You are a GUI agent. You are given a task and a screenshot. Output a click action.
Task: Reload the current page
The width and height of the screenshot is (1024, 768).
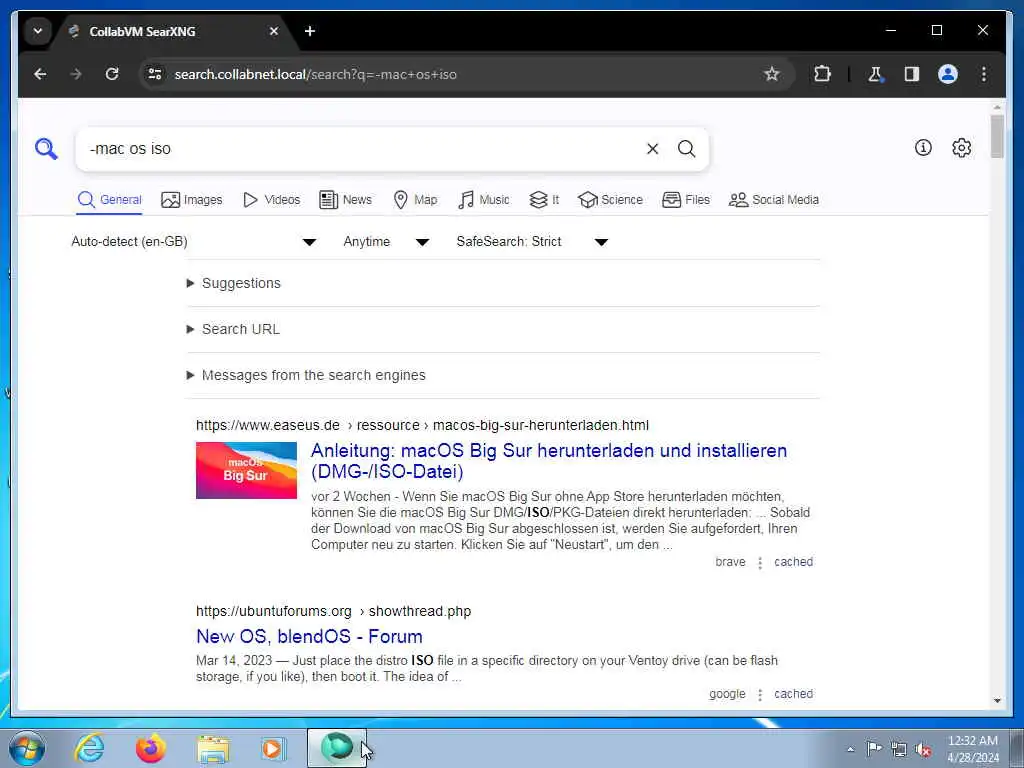[x=112, y=74]
